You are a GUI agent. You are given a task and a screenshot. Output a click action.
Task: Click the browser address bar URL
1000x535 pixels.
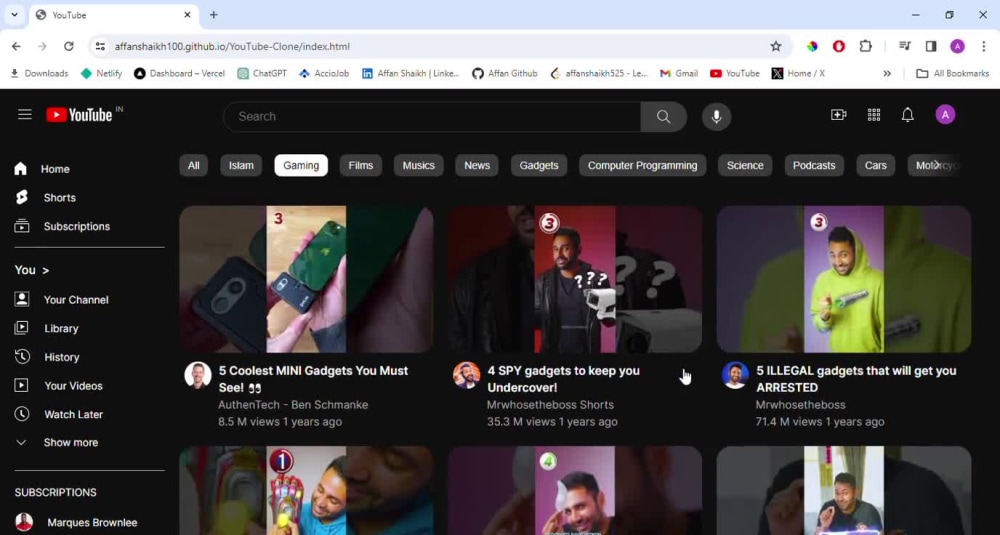pyautogui.click(x=232, y=46)
